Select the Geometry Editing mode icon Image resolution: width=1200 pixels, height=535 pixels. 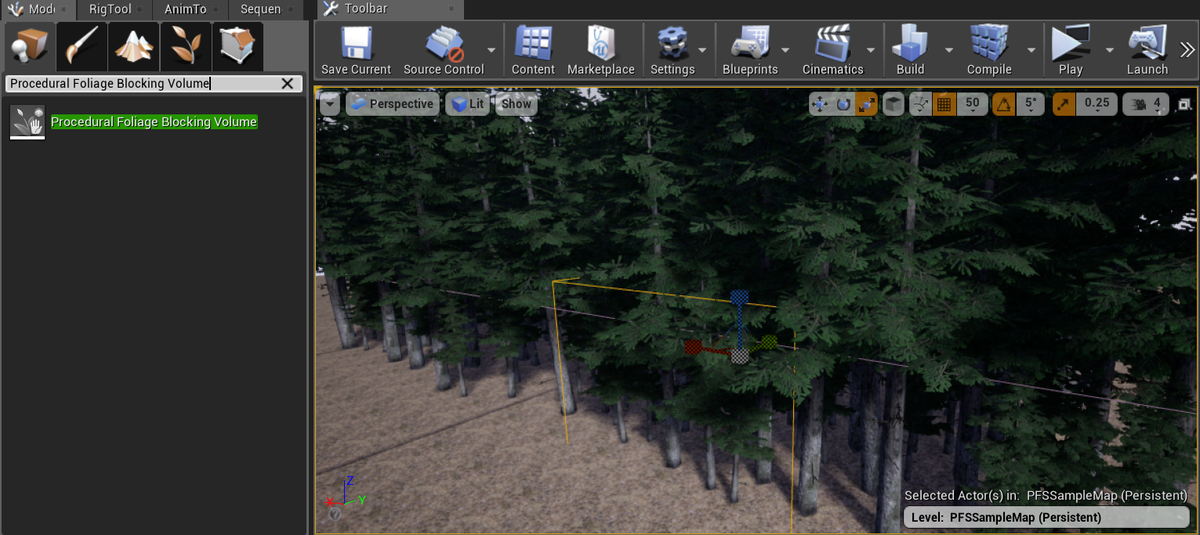(238, 46)
